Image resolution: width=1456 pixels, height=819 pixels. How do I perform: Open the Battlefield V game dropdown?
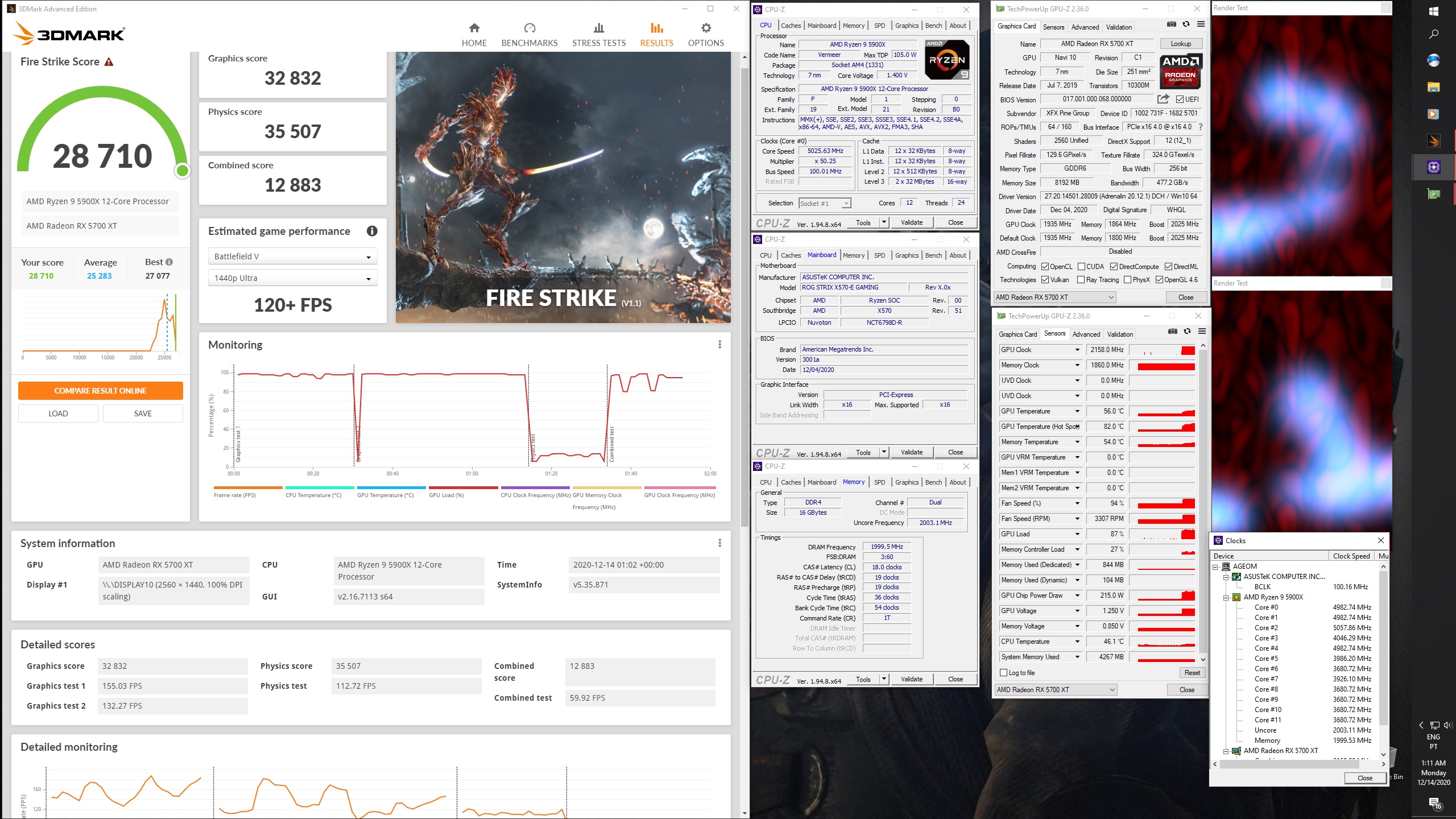292,257
